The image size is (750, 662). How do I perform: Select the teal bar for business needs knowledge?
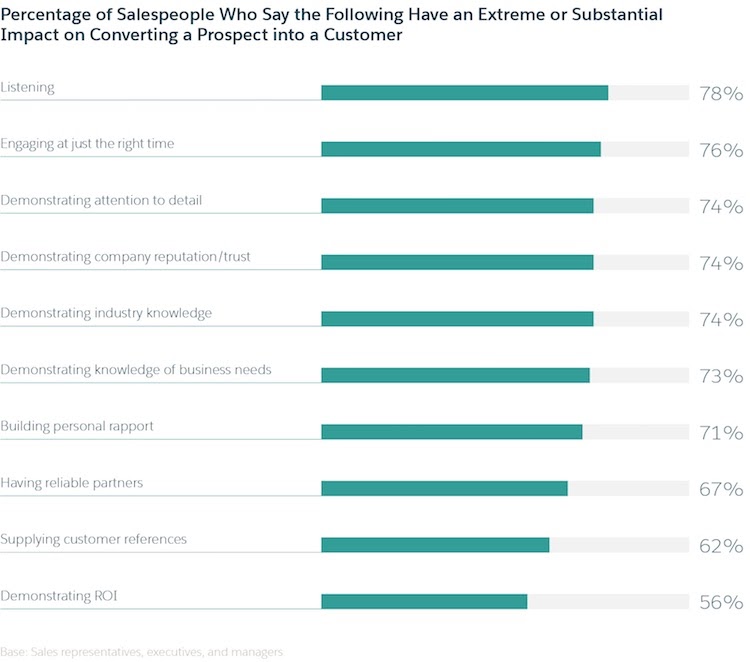click(455, 375)
